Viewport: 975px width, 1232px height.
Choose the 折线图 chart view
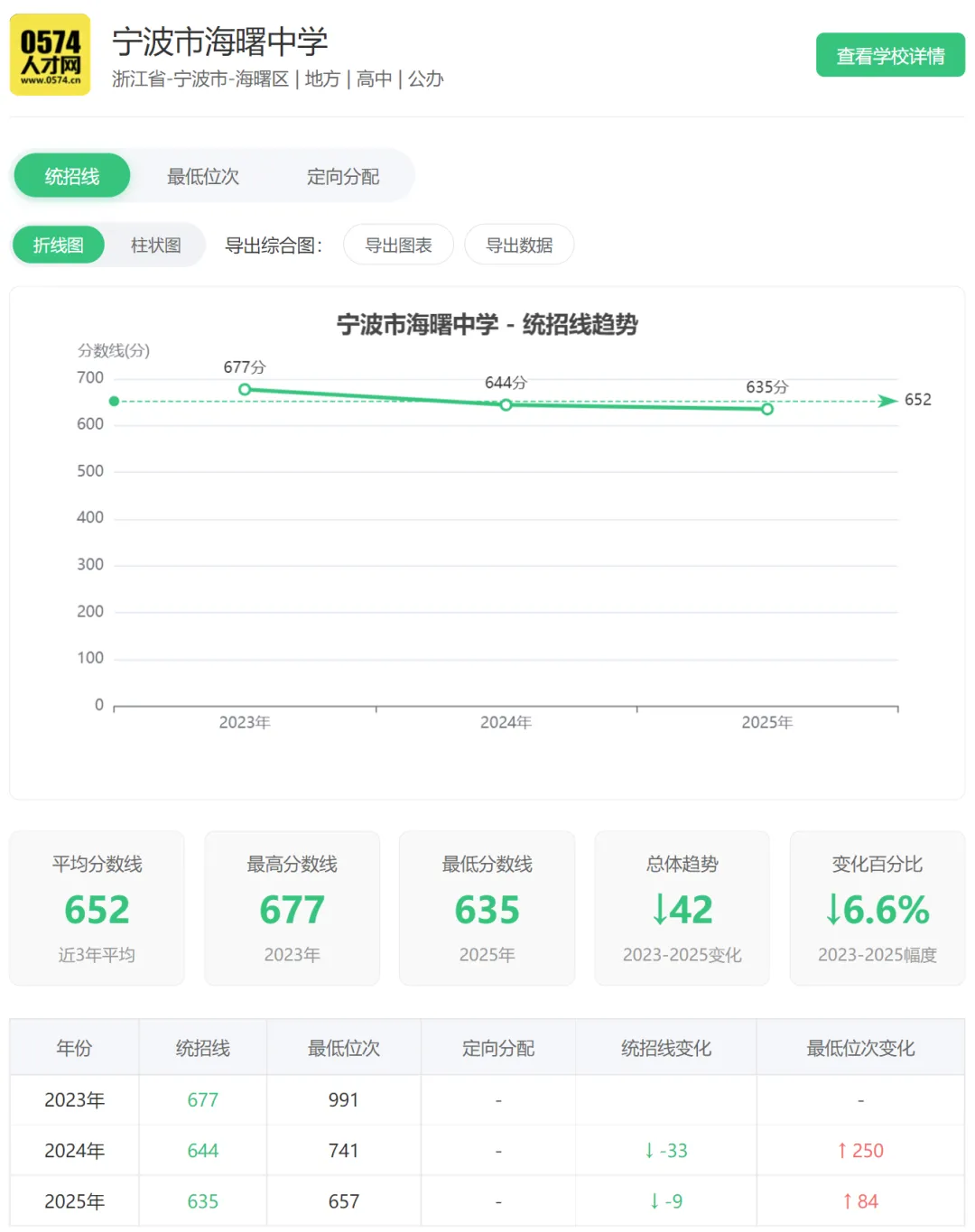(59, 245)
